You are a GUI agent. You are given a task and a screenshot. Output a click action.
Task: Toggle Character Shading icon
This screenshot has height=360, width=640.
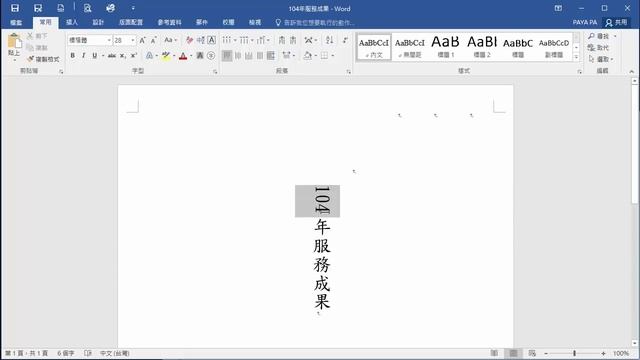[200, 56]
